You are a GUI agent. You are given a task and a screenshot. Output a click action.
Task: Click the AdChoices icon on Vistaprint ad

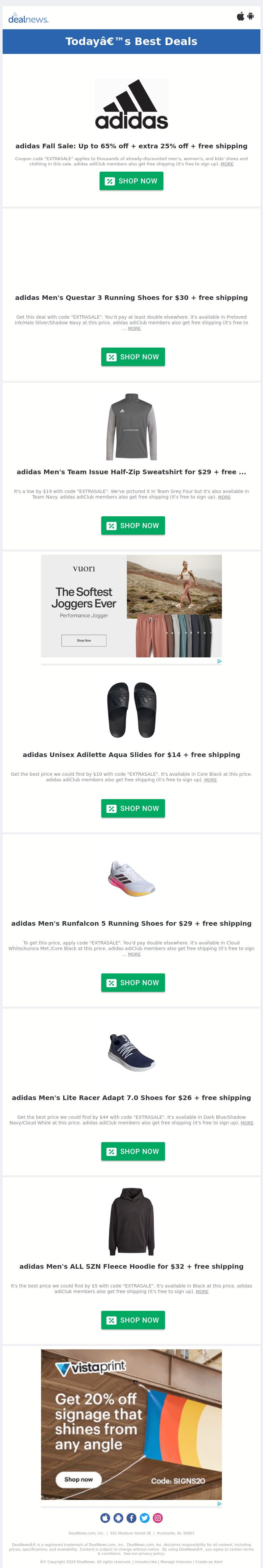pos(219,1504)
